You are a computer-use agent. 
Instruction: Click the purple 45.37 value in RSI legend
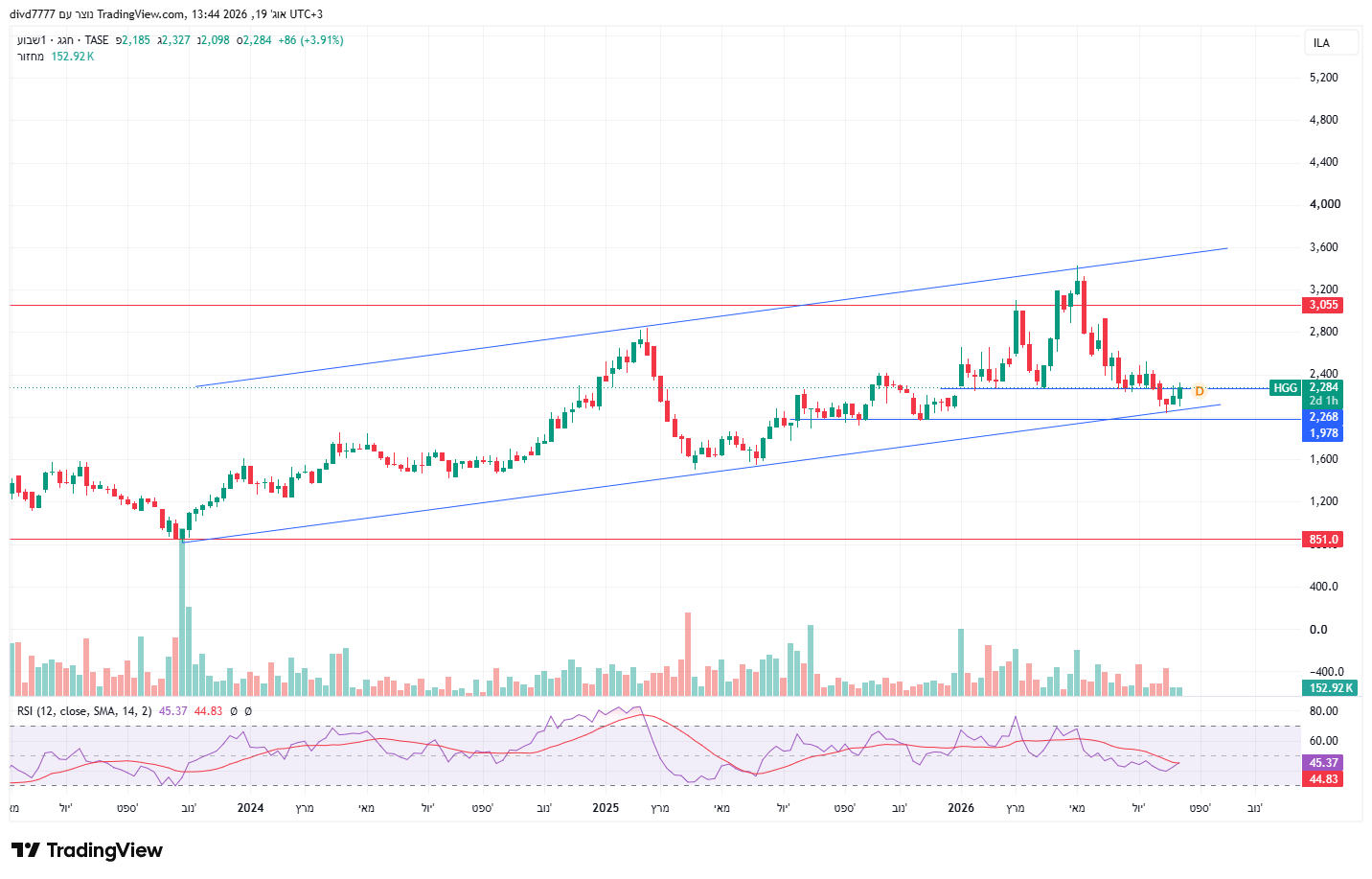coord(173,711)
